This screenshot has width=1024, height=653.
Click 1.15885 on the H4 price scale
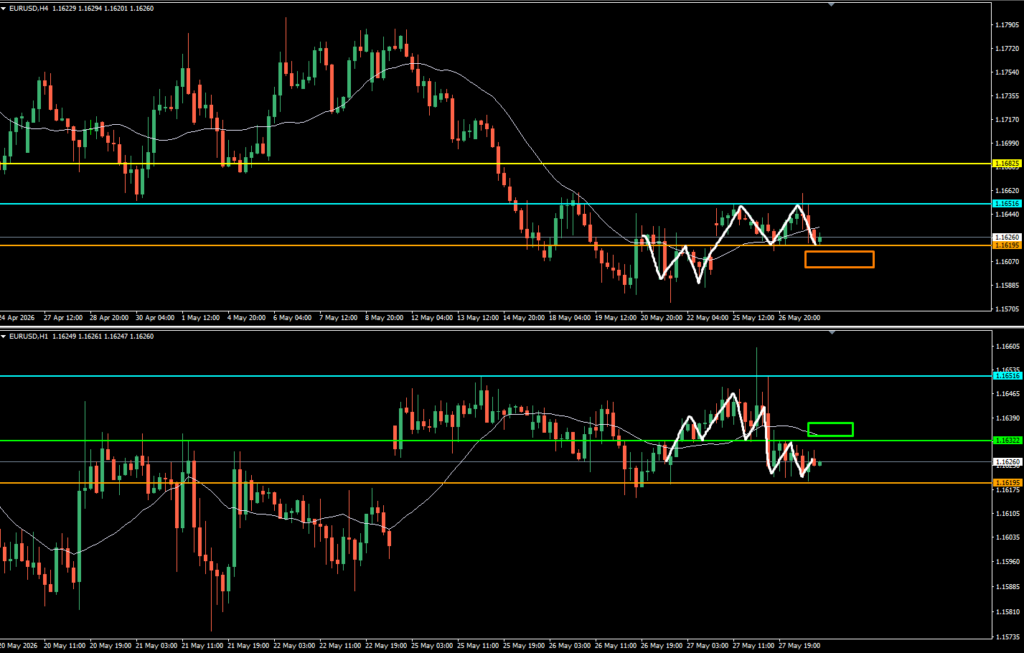(x=1006, y=285)
